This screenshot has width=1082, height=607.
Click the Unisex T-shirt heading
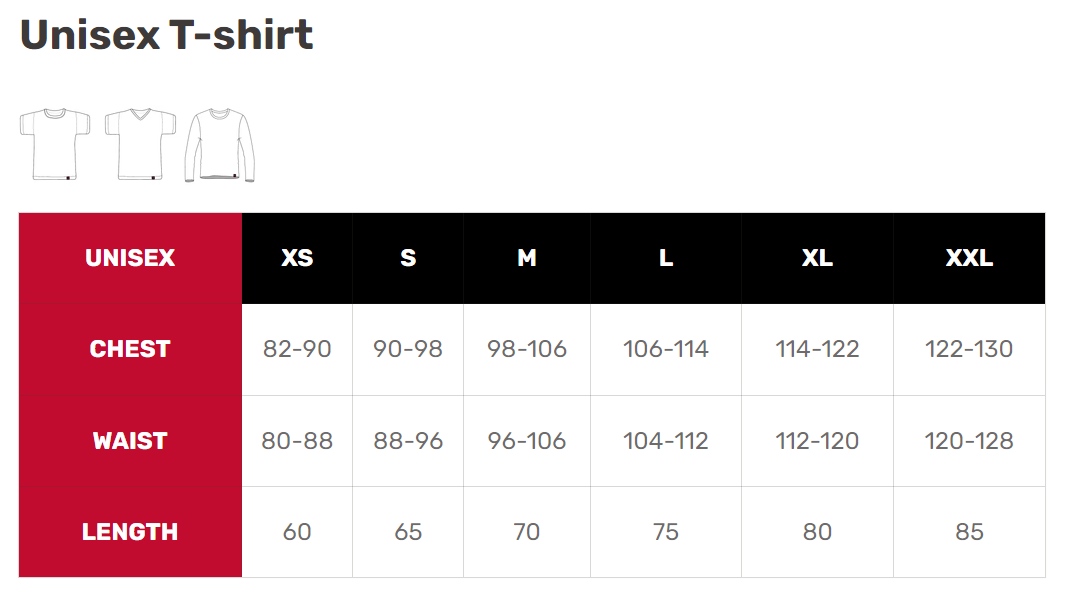[x=166, y=35]
